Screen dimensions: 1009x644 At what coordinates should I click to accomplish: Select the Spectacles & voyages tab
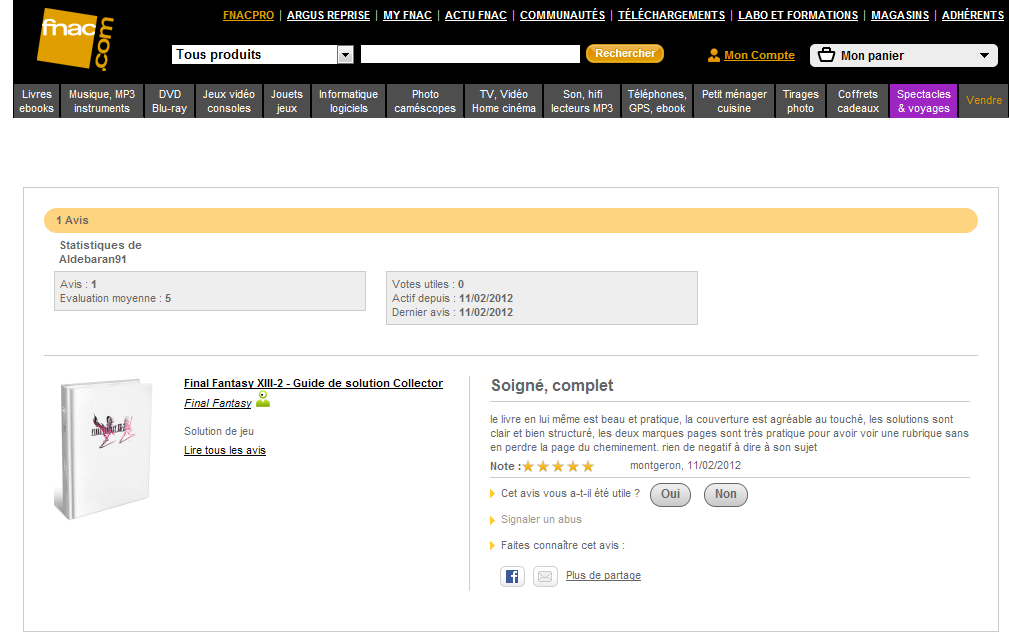click(923, 101)
